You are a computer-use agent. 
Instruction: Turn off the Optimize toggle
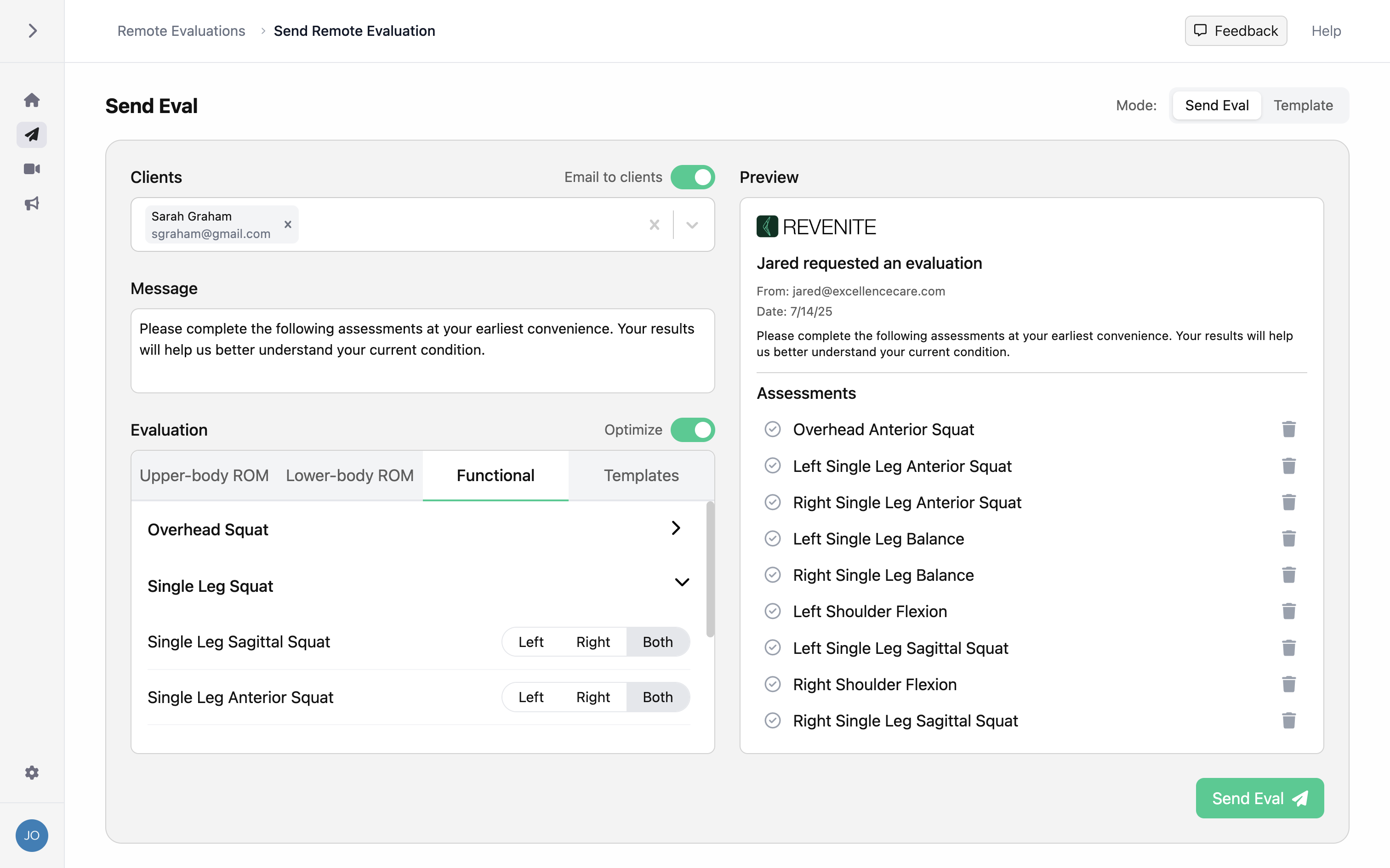[x=693, y=430]
